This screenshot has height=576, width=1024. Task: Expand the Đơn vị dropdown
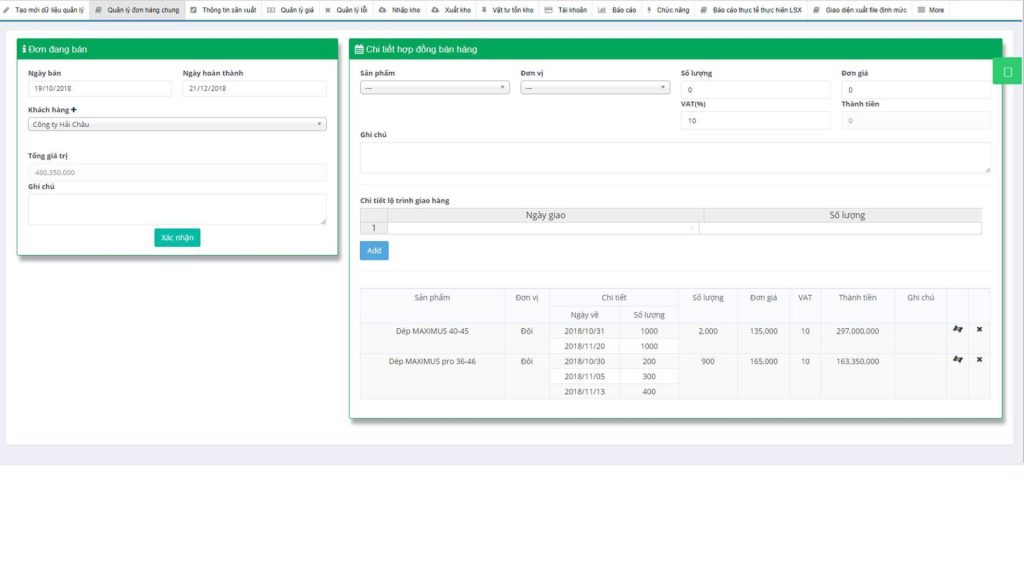point(595,88)
